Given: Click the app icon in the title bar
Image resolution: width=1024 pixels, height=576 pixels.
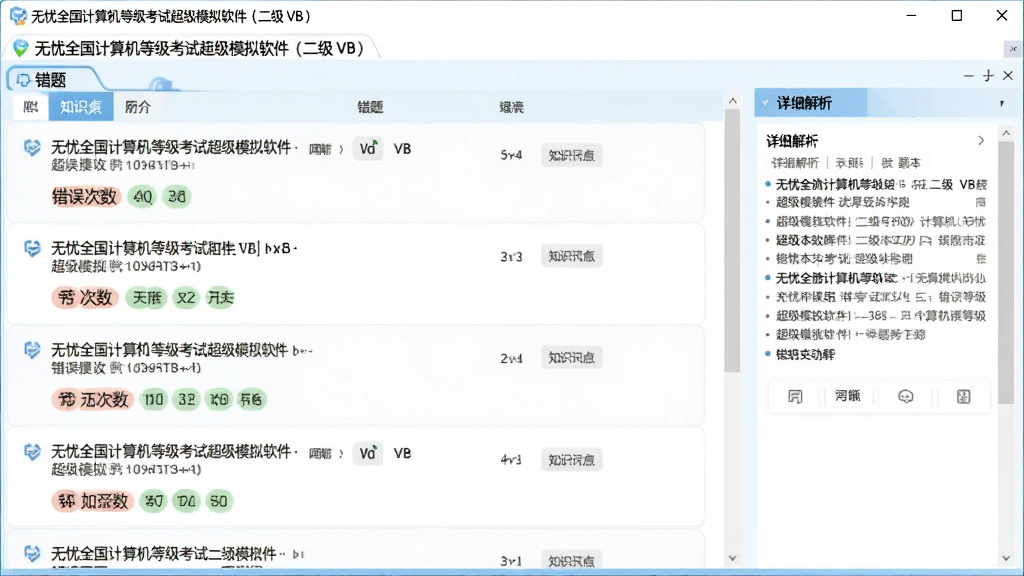Looking at the screenshot, I should [18, 16].
